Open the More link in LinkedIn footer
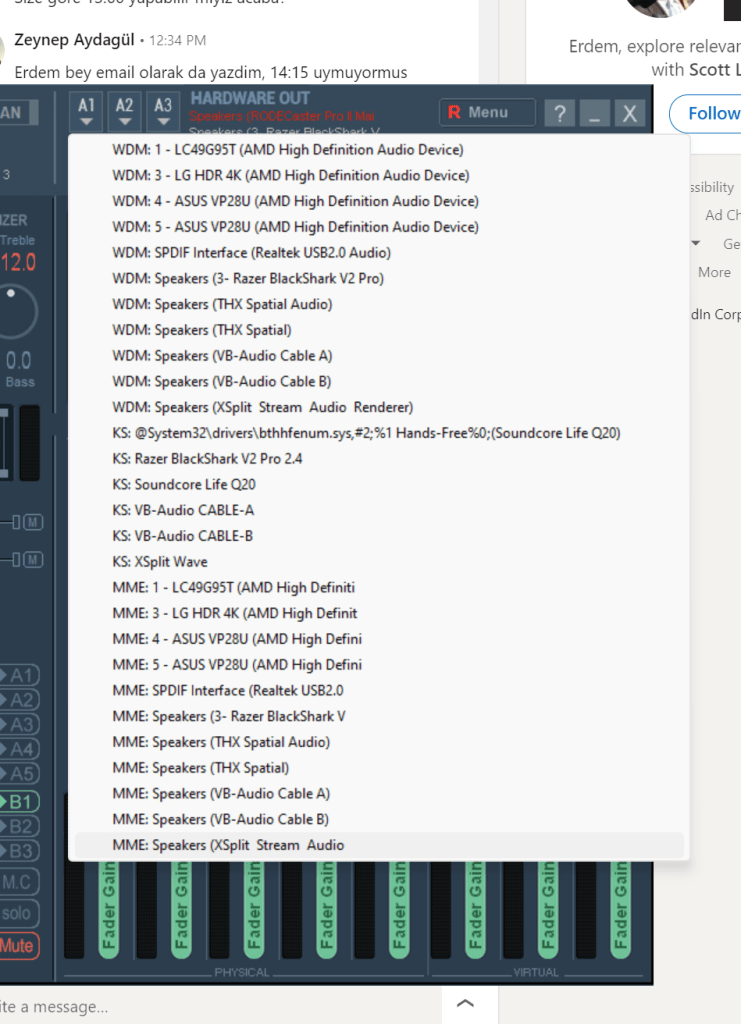 [x=714, y=272]
